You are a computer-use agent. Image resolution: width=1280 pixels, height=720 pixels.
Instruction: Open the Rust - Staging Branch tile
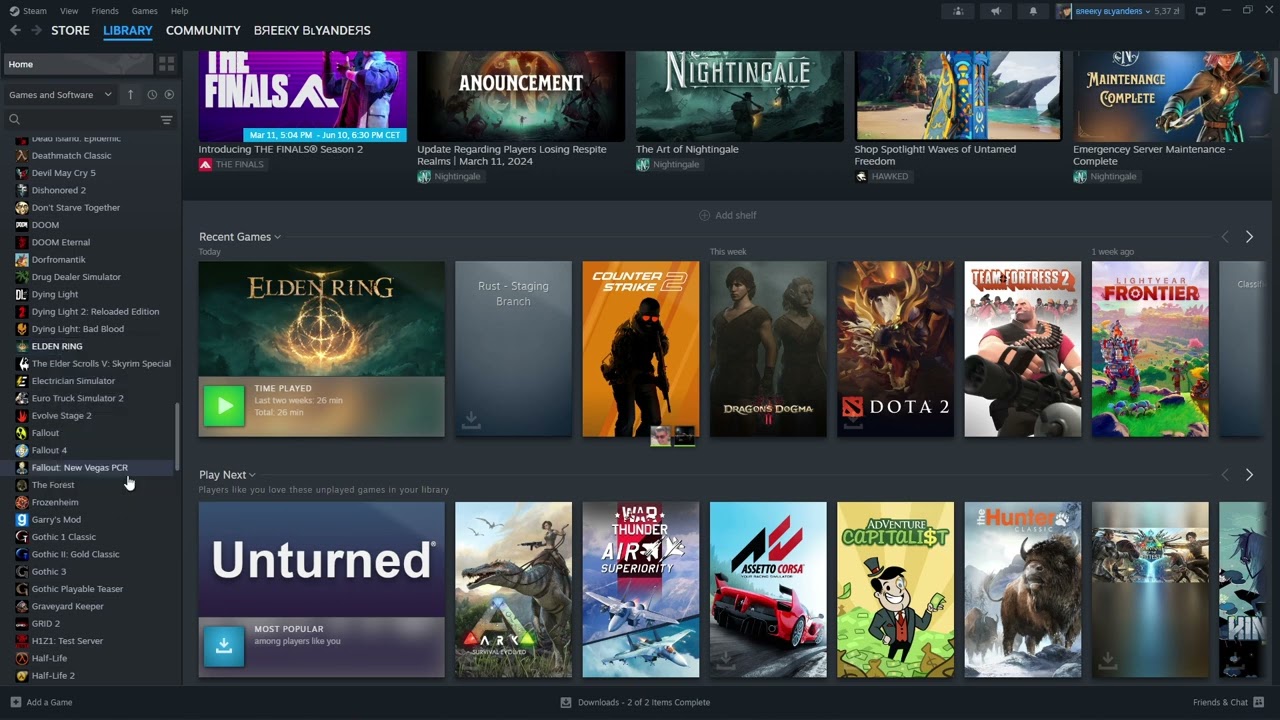513,349
